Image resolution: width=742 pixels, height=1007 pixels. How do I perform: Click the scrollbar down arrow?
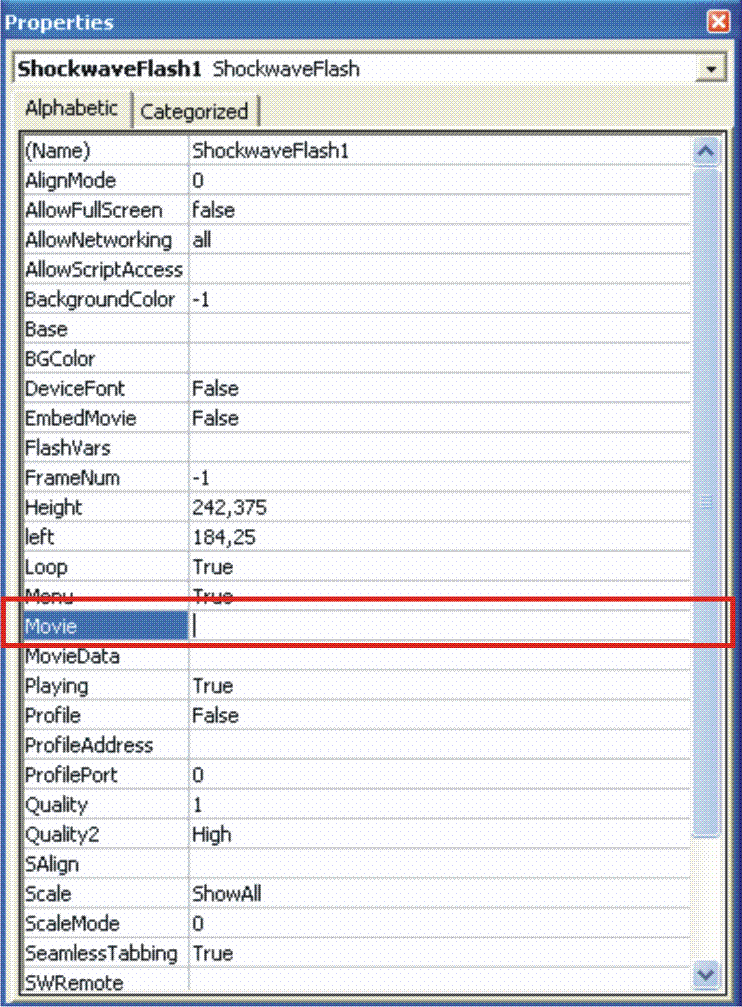pyautogui.click(x=705, y=974)
